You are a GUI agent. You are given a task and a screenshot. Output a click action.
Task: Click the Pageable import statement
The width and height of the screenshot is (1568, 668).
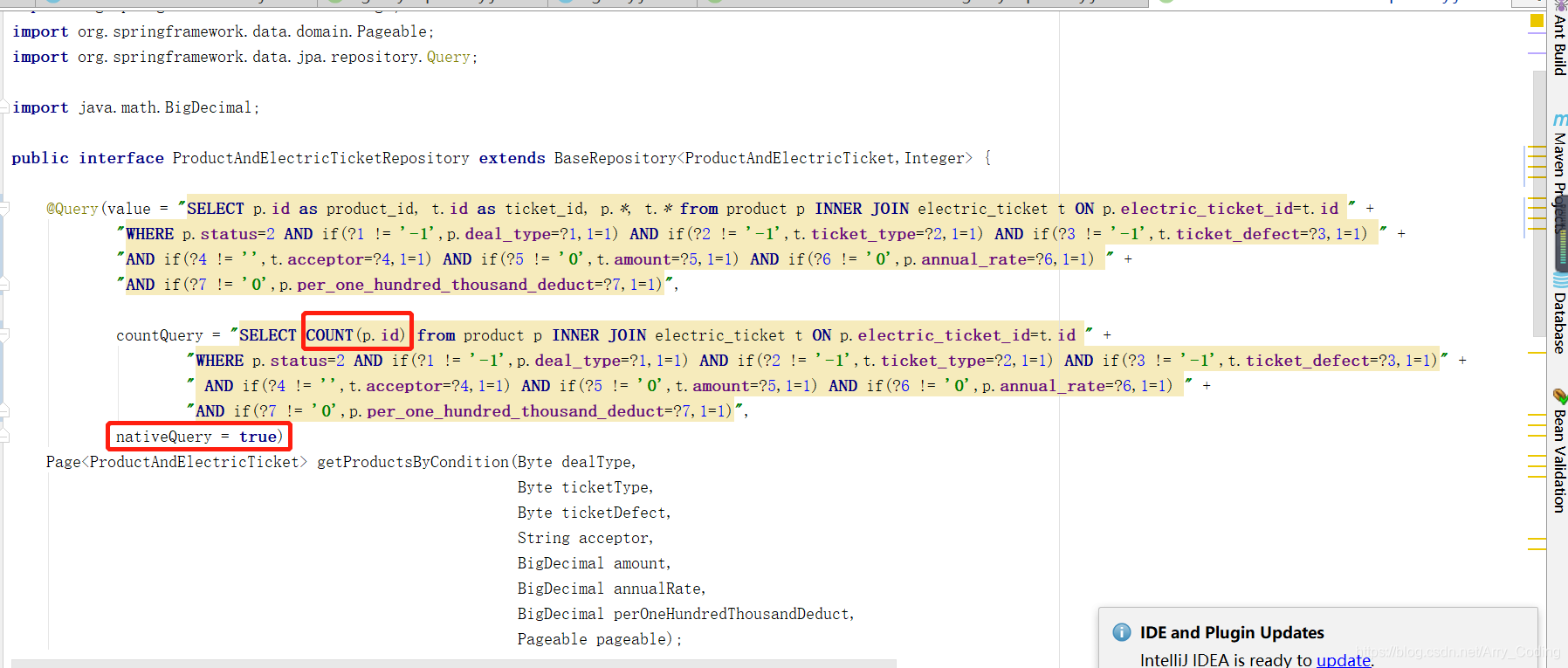223,31
